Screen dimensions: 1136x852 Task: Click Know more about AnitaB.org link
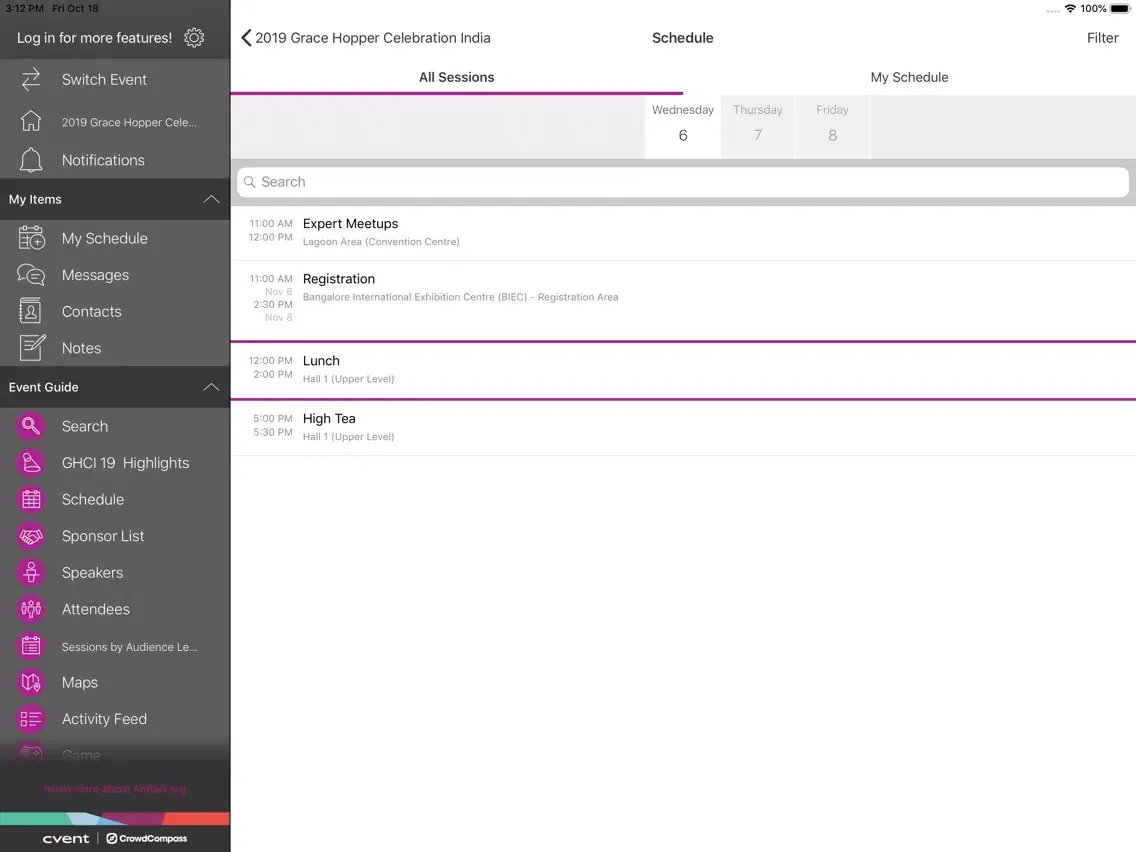(x=115, y=789)
